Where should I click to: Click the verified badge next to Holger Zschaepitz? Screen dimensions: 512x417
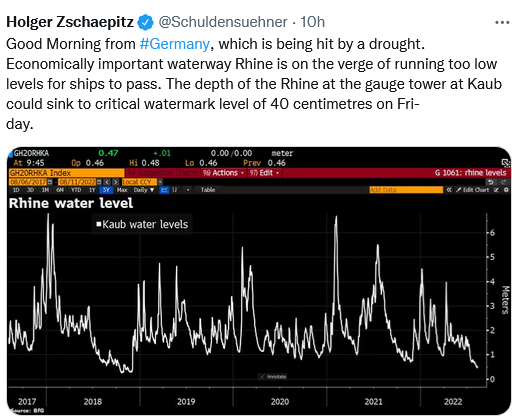[146, 22]
